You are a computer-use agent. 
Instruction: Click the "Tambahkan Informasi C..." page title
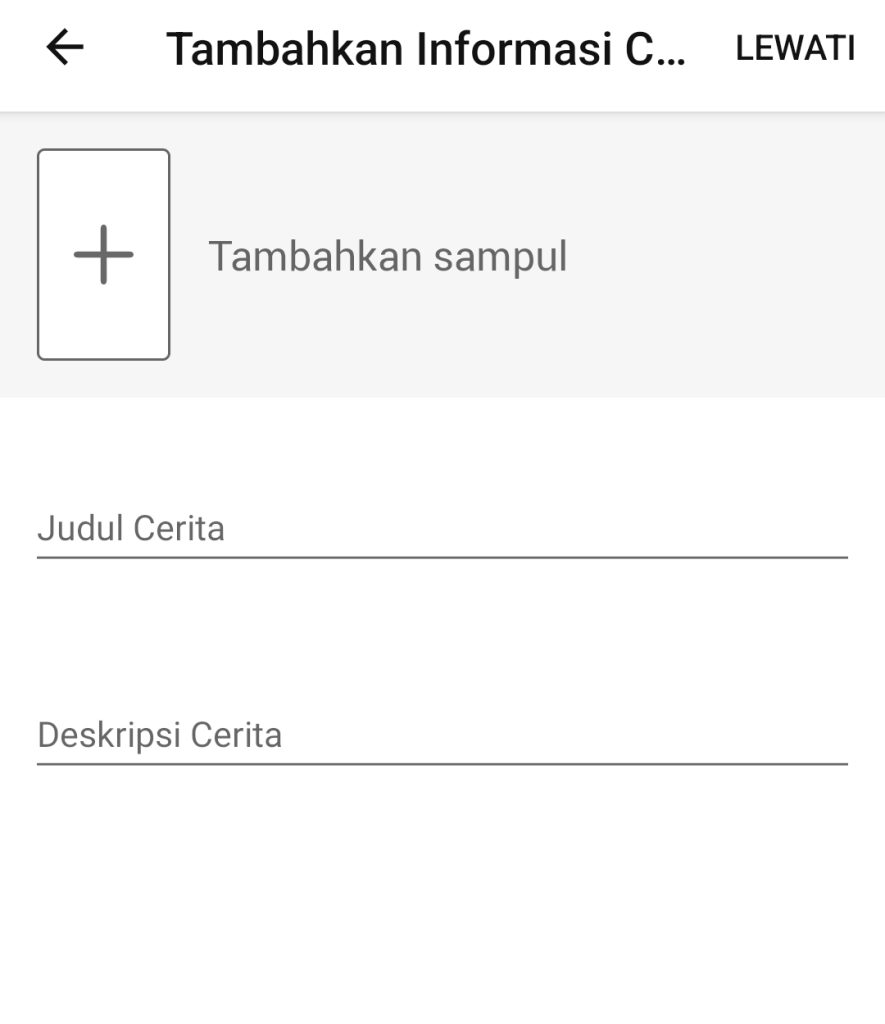pos(426,49)
